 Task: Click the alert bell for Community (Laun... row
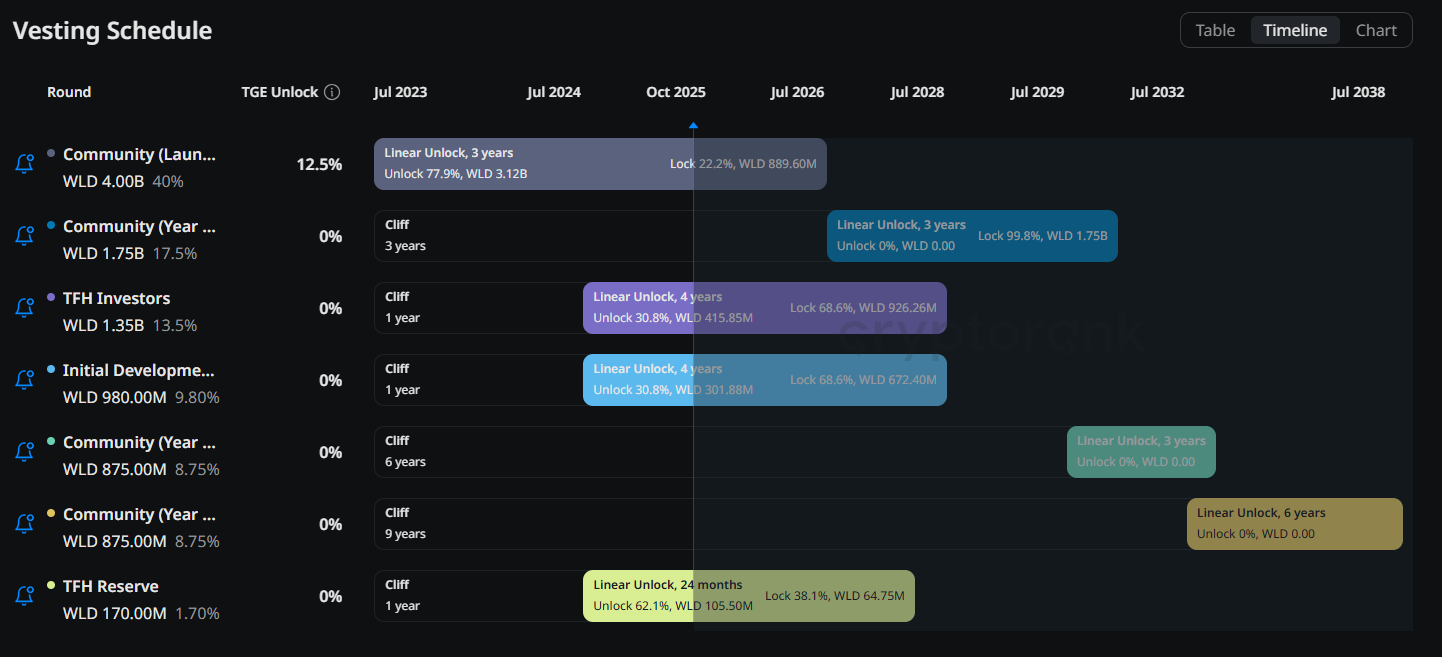[25, 164]
